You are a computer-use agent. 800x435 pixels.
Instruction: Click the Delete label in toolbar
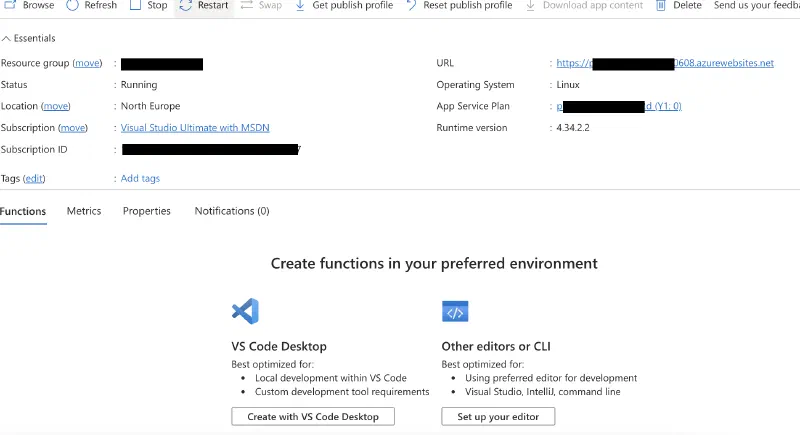687,5
